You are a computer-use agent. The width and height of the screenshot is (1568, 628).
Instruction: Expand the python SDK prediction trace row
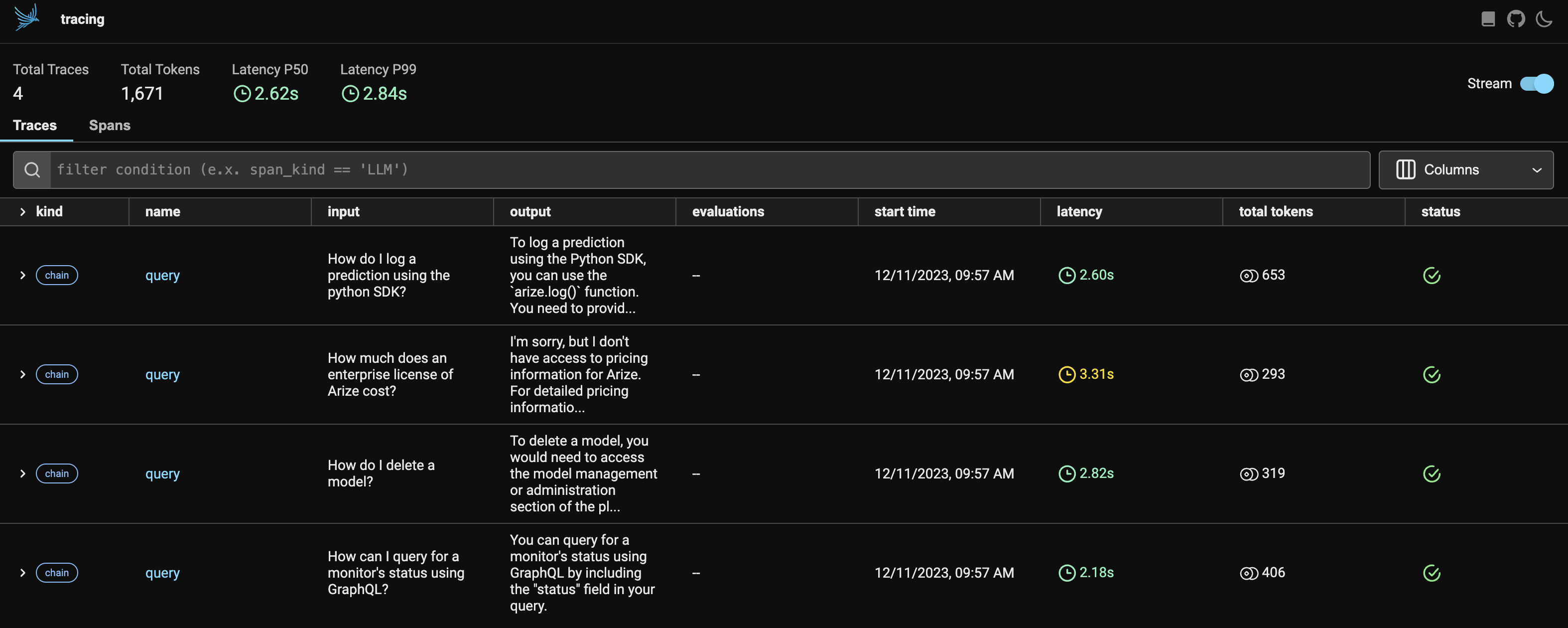[x=22, y=275]
